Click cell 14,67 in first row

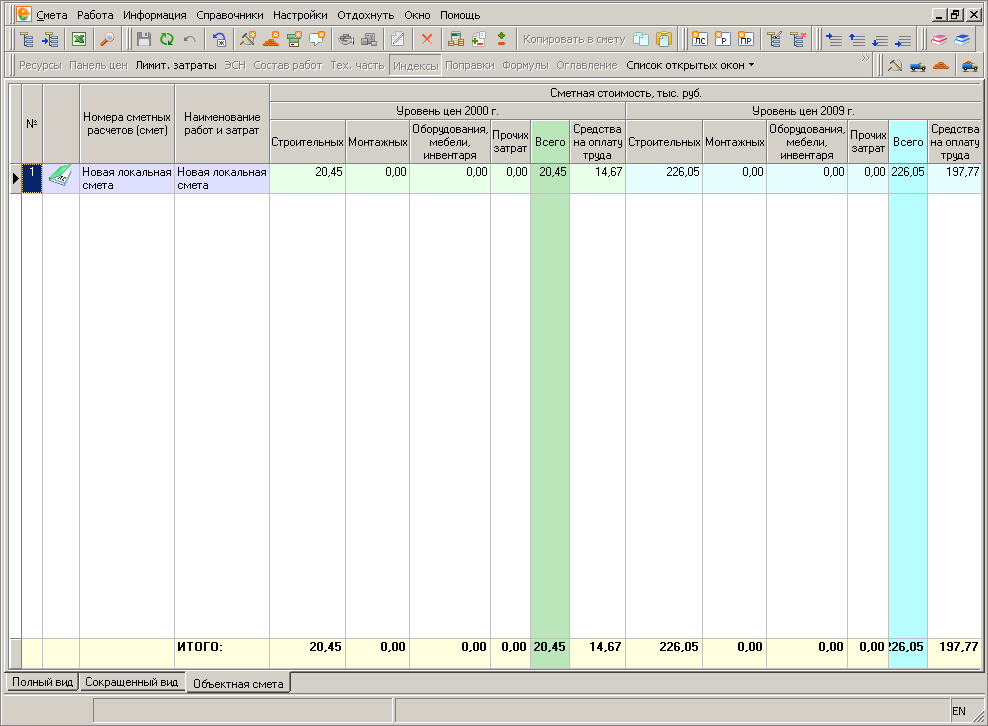coord(597,178)
